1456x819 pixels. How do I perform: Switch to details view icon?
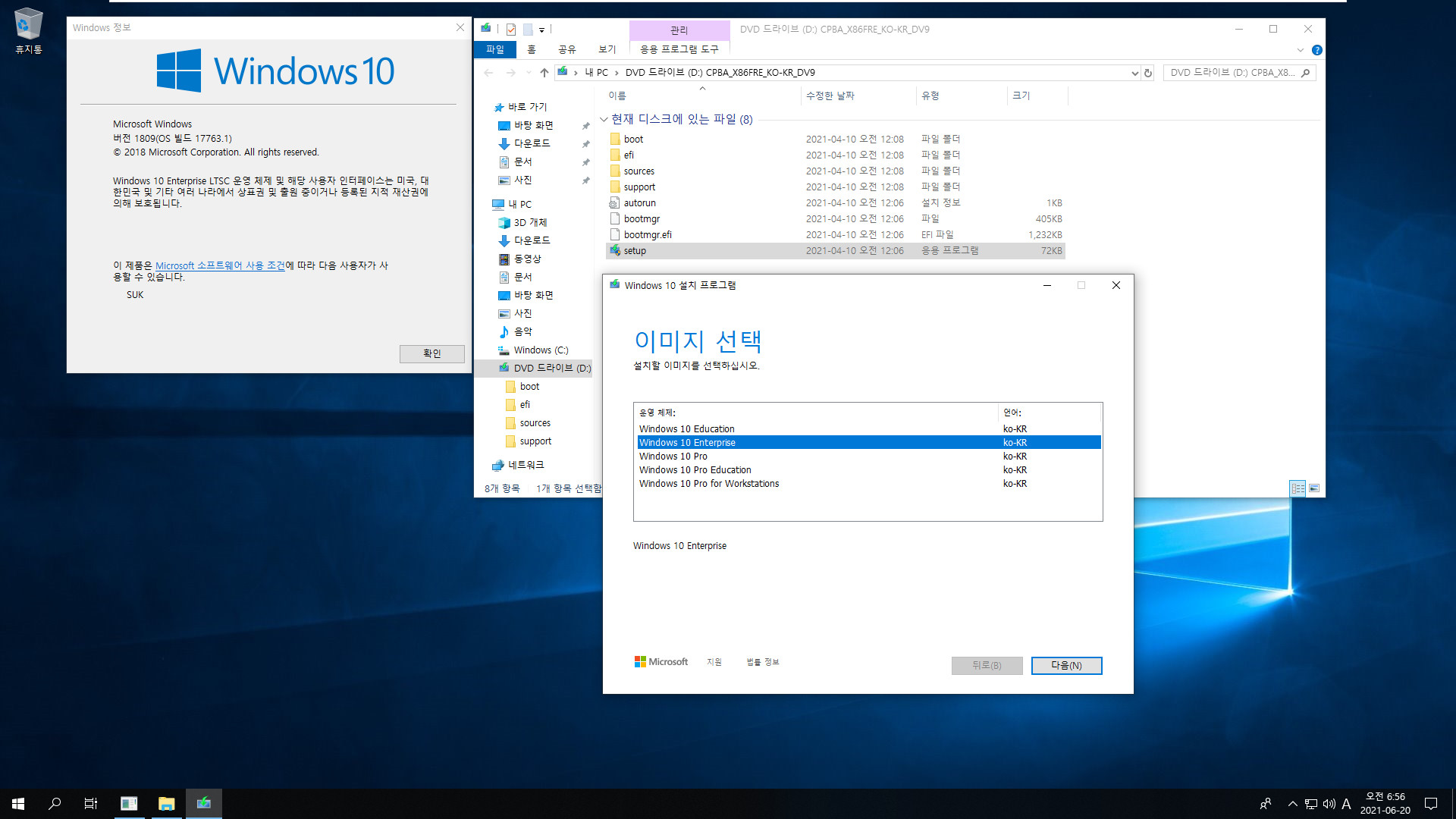[x=1298, y=488]
